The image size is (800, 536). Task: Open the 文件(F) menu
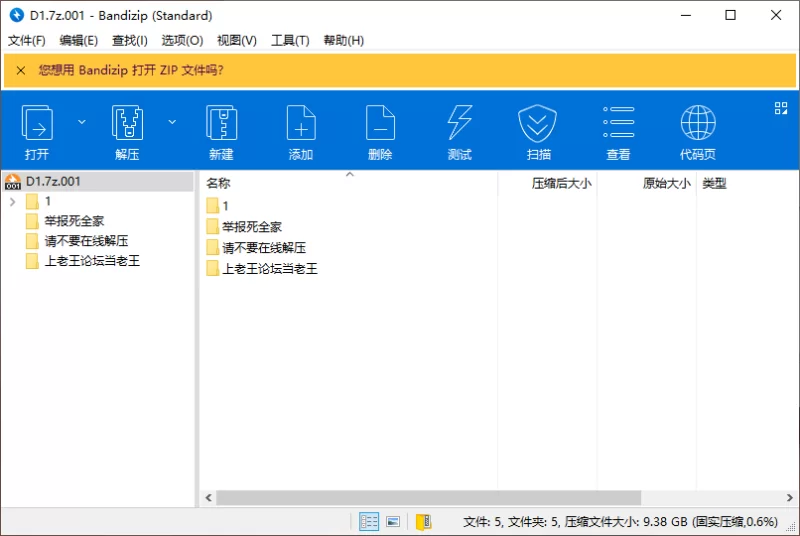(27, 40)
